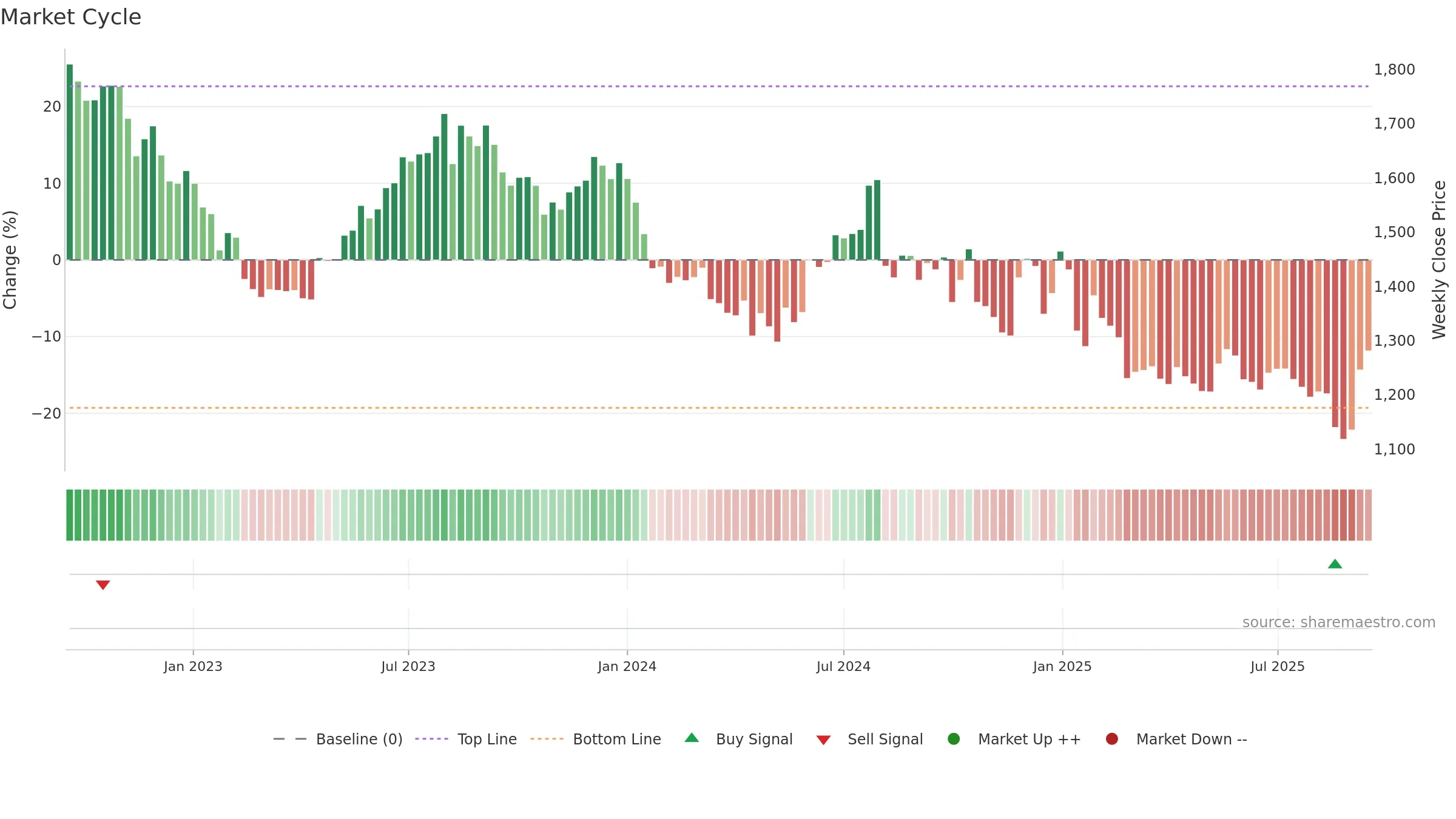Click the 1,100 price axis label
Screen dimensions: 1456x819
tap(1394, 450)
